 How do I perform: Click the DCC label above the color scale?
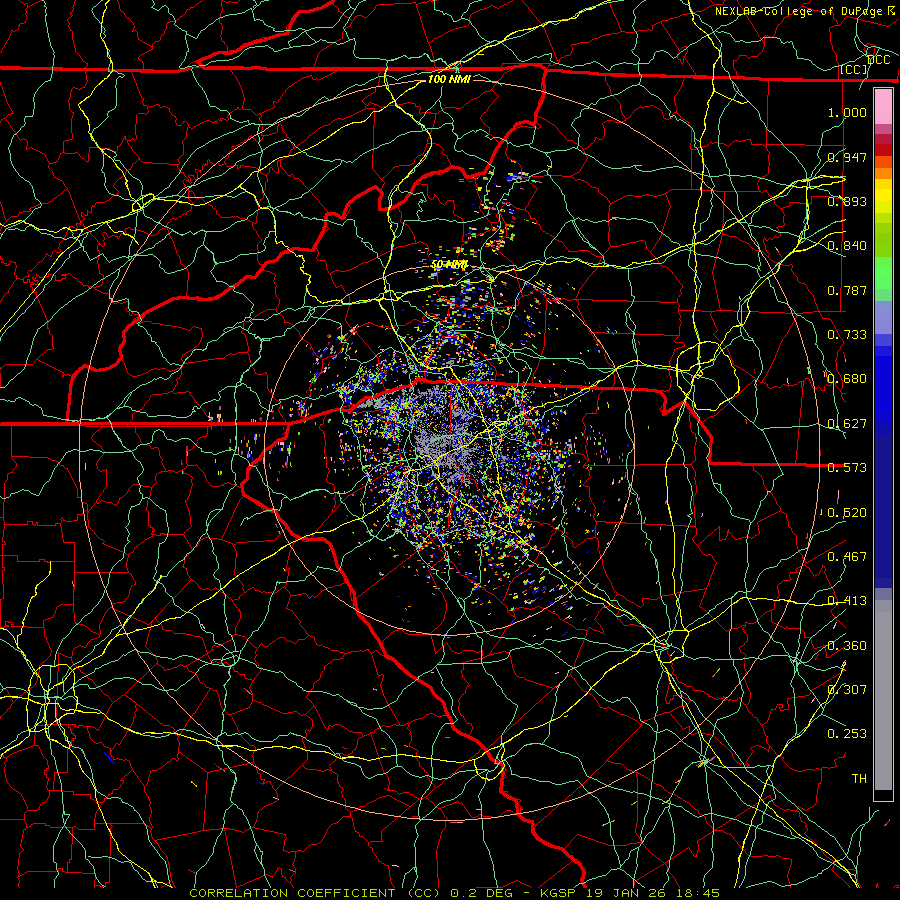879,60
